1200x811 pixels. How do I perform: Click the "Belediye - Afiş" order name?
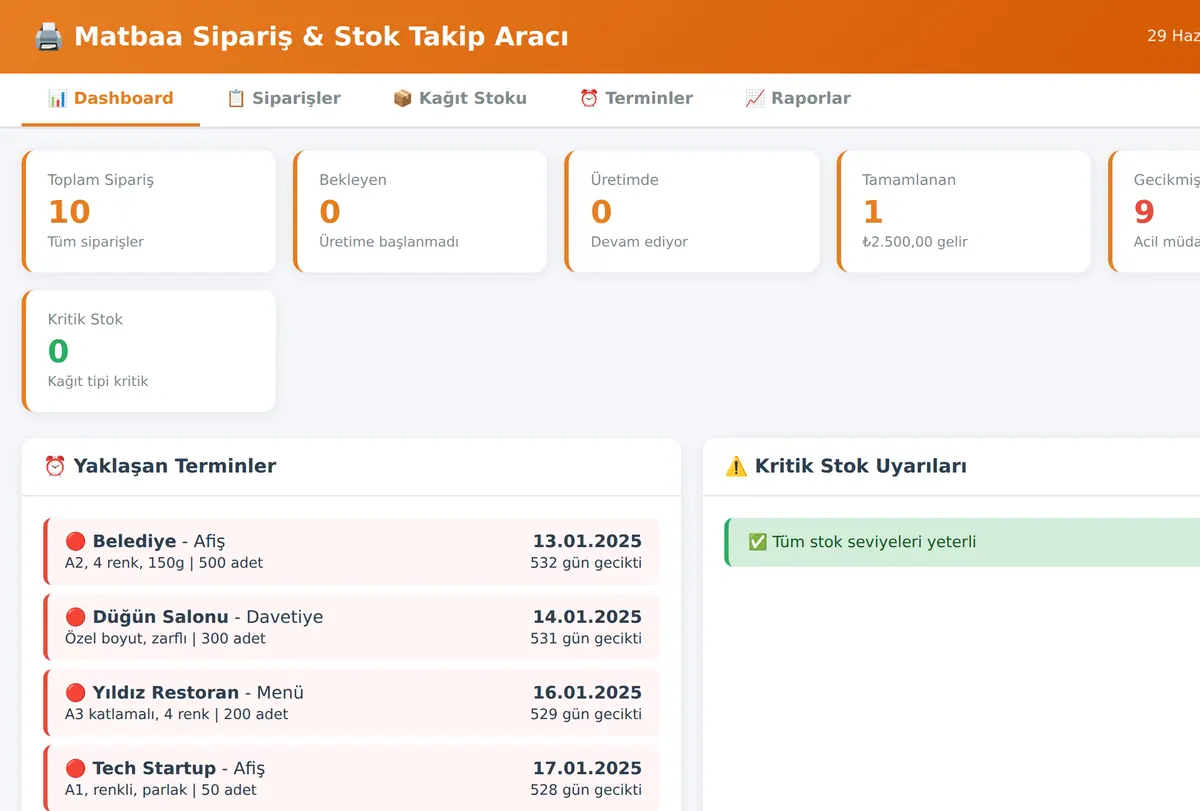[159, 542]
